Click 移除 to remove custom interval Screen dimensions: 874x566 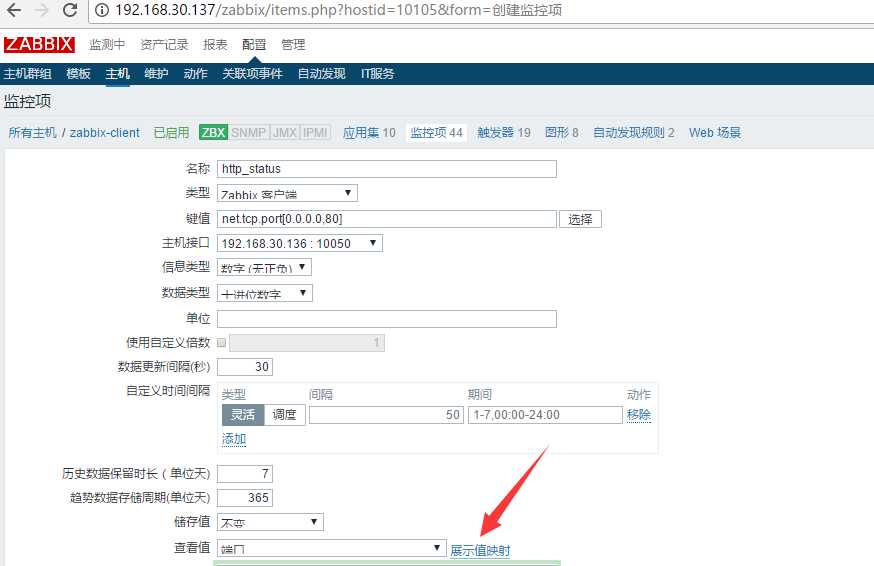(x=639, y=415)
